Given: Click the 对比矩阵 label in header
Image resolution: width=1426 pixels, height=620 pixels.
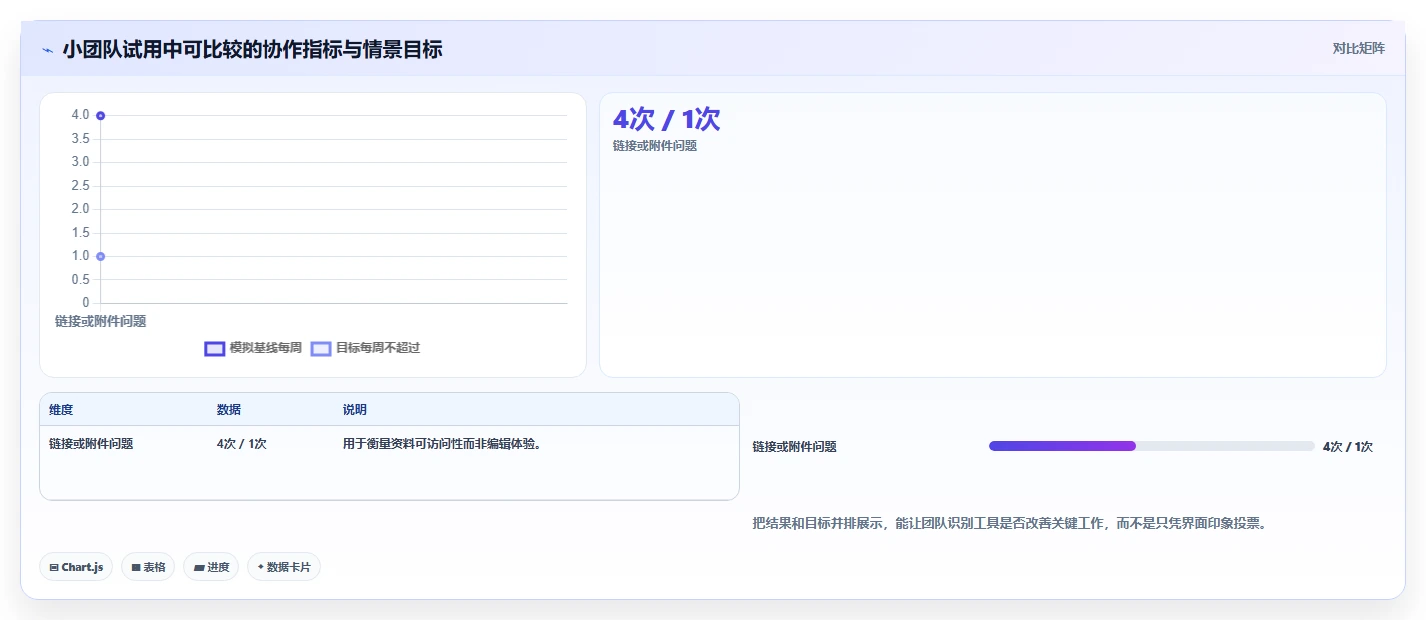Looking at the screenshot, I should [1359, 48].
